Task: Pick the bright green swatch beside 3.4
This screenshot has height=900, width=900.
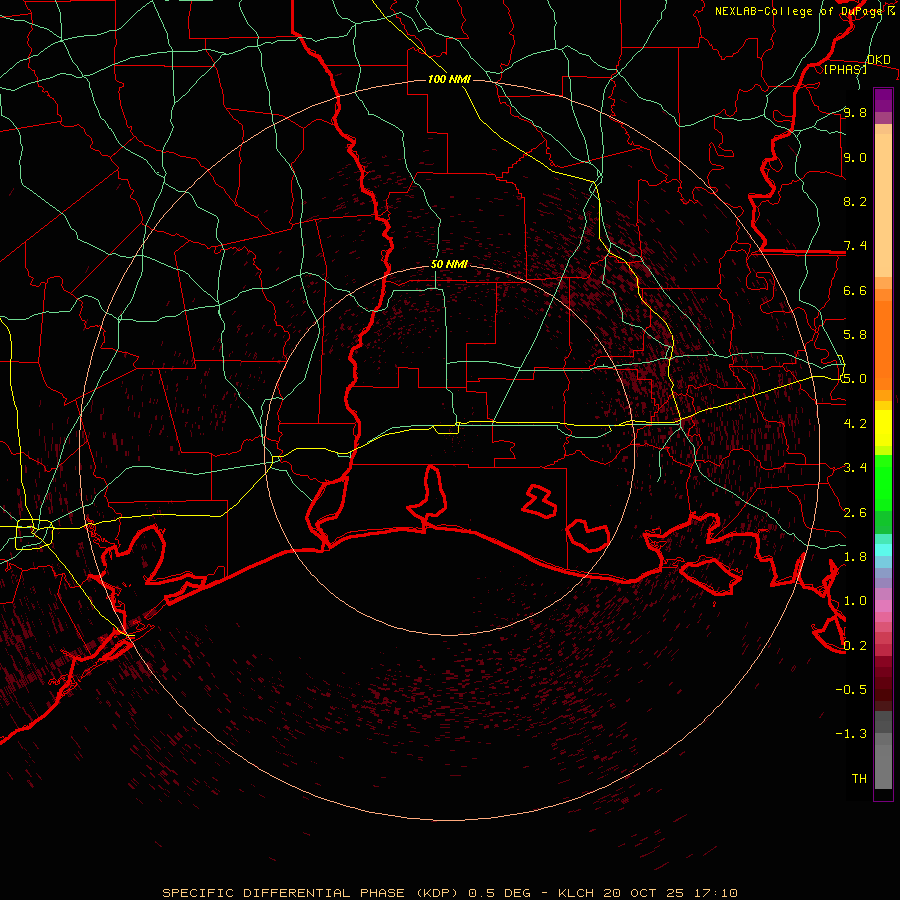Action: (x=883, y=483)
